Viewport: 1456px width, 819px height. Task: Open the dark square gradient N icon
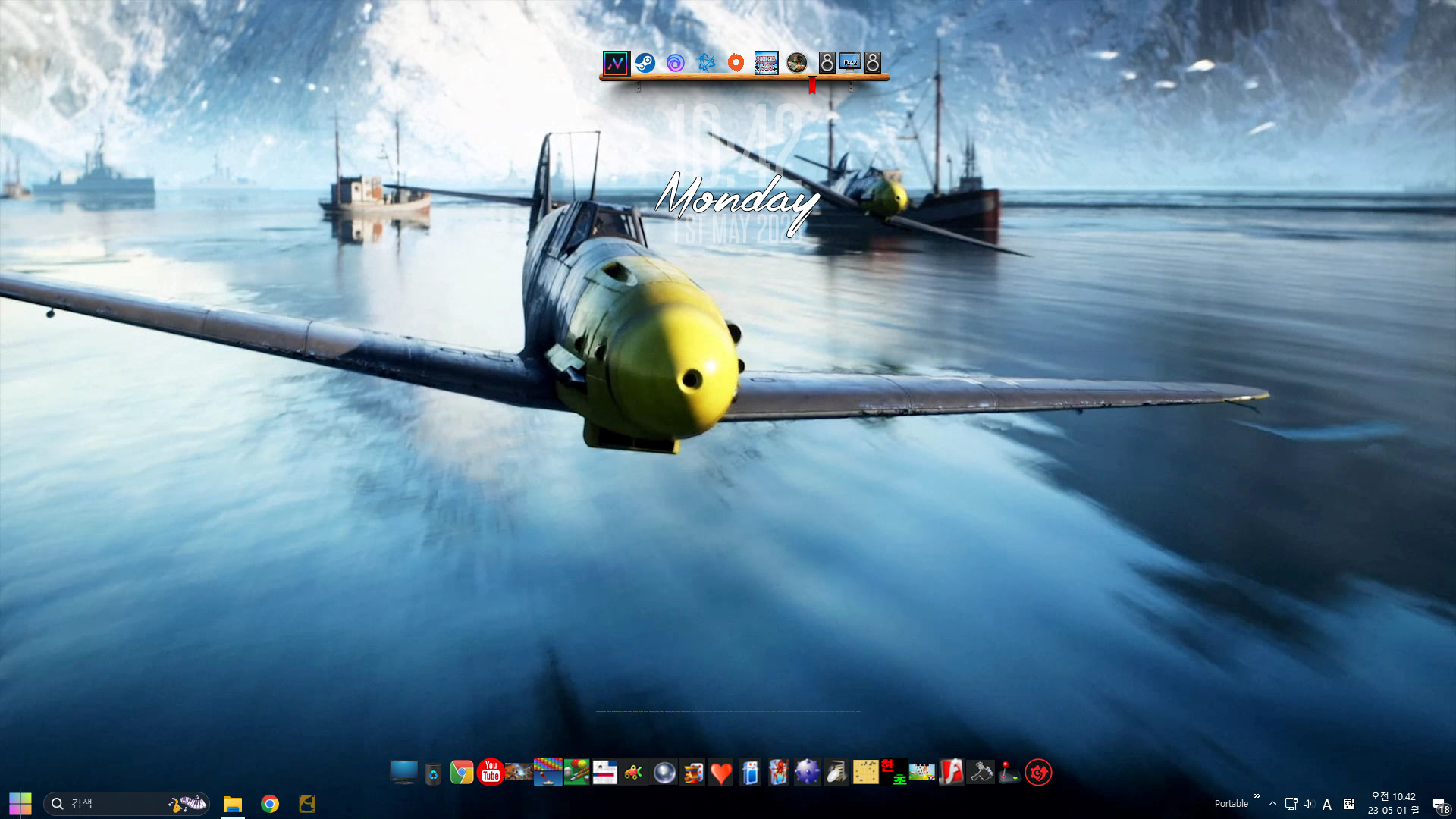(x=616, y=63)
